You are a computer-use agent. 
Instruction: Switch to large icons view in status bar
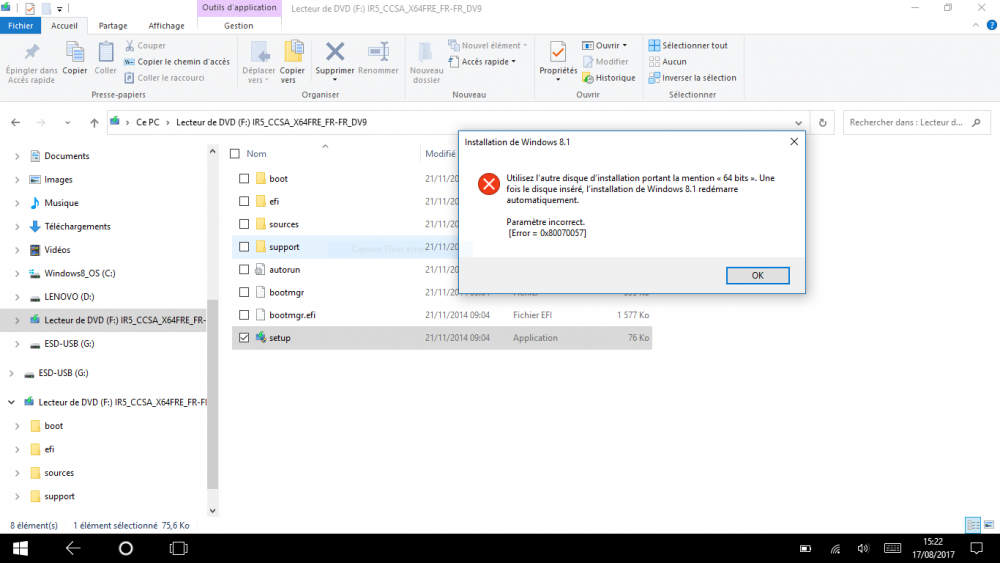[x=989, y=525]
